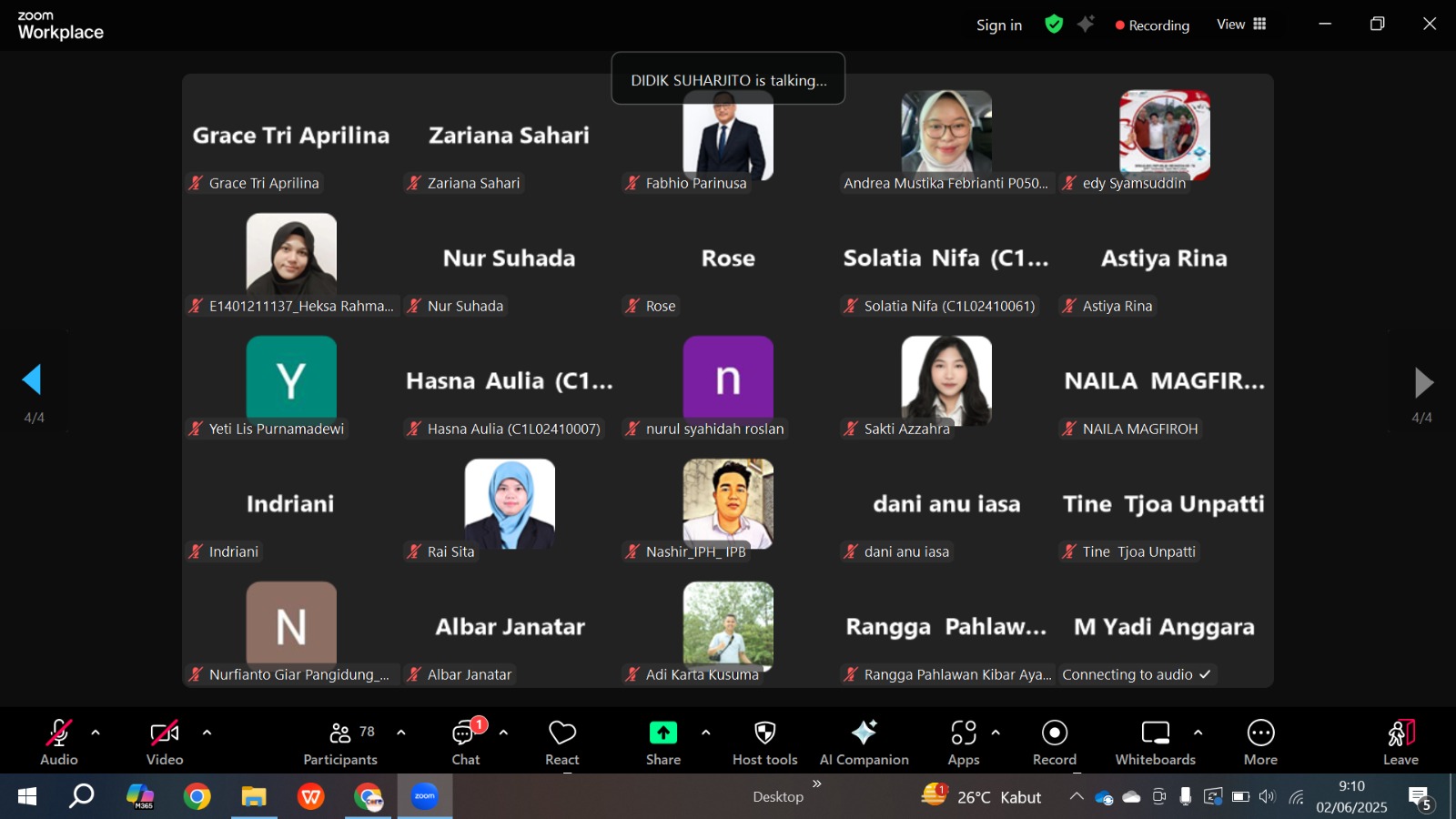The height and width of the screenshot is (819, 1456).
Task: Open Host tools shield
Action: coord(764,742)
